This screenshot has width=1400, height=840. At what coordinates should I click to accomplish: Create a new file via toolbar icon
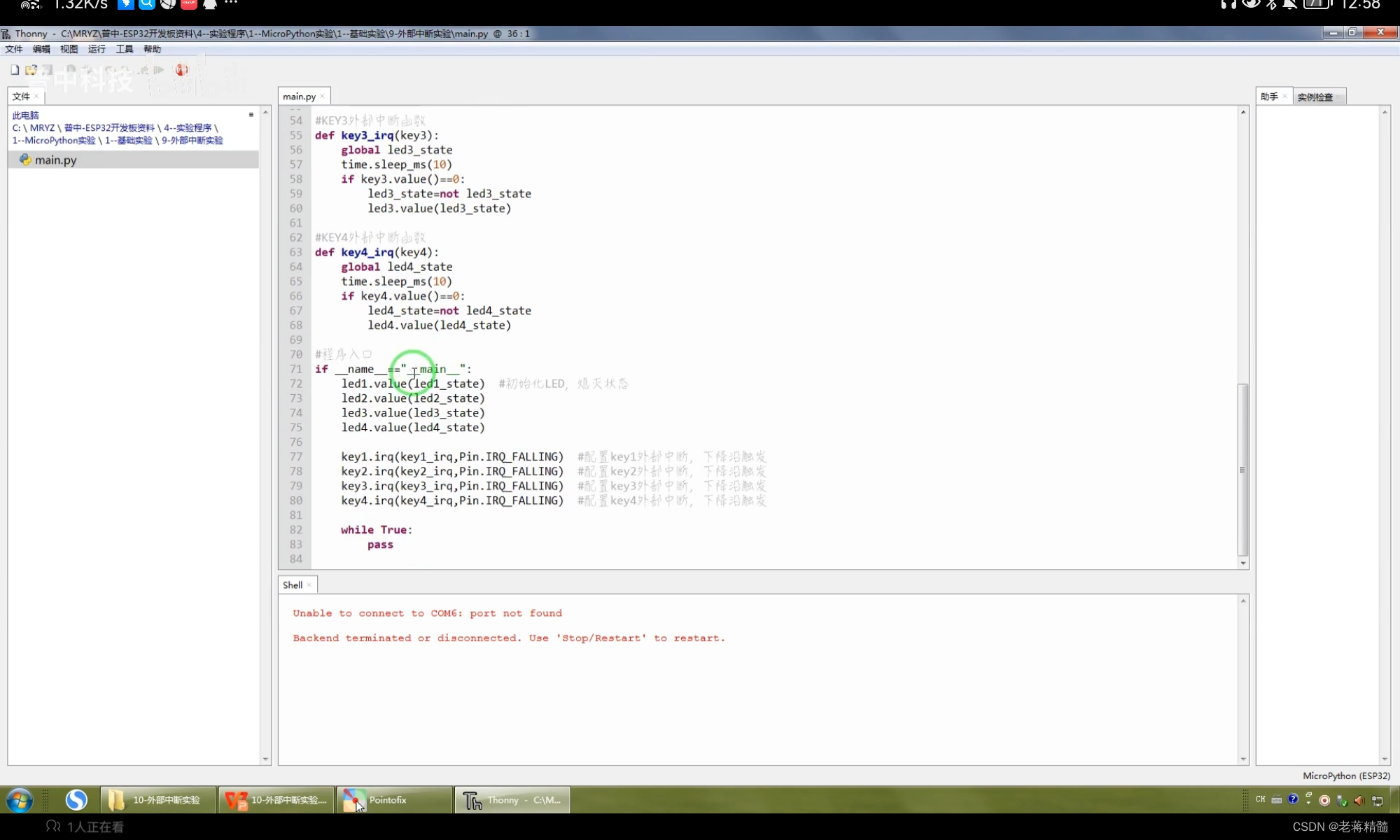pyautogui.click(x=15, y=70)
